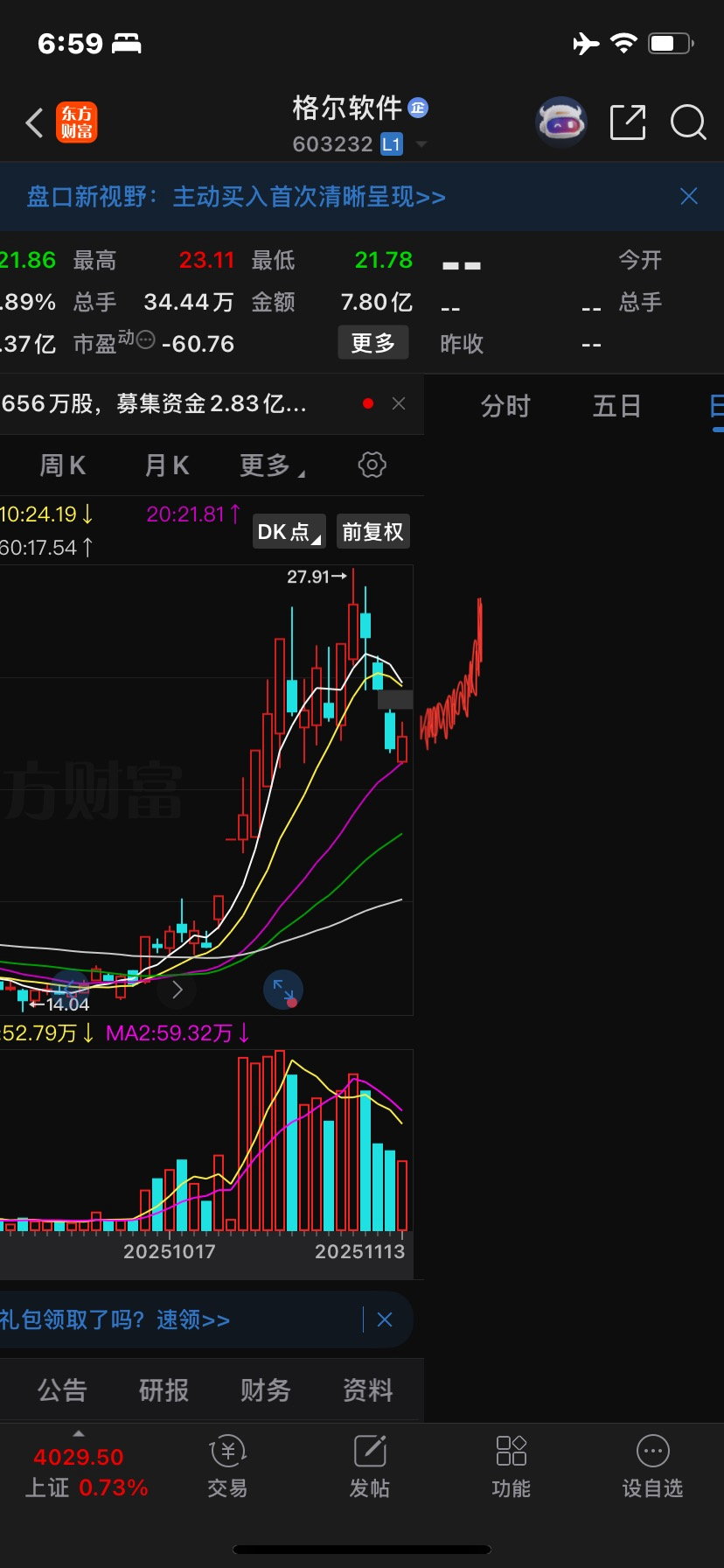The height and width of the screenshot is (1568, 724).
Task: Open the 功能 functions icon
Action: coord(512,1467)
